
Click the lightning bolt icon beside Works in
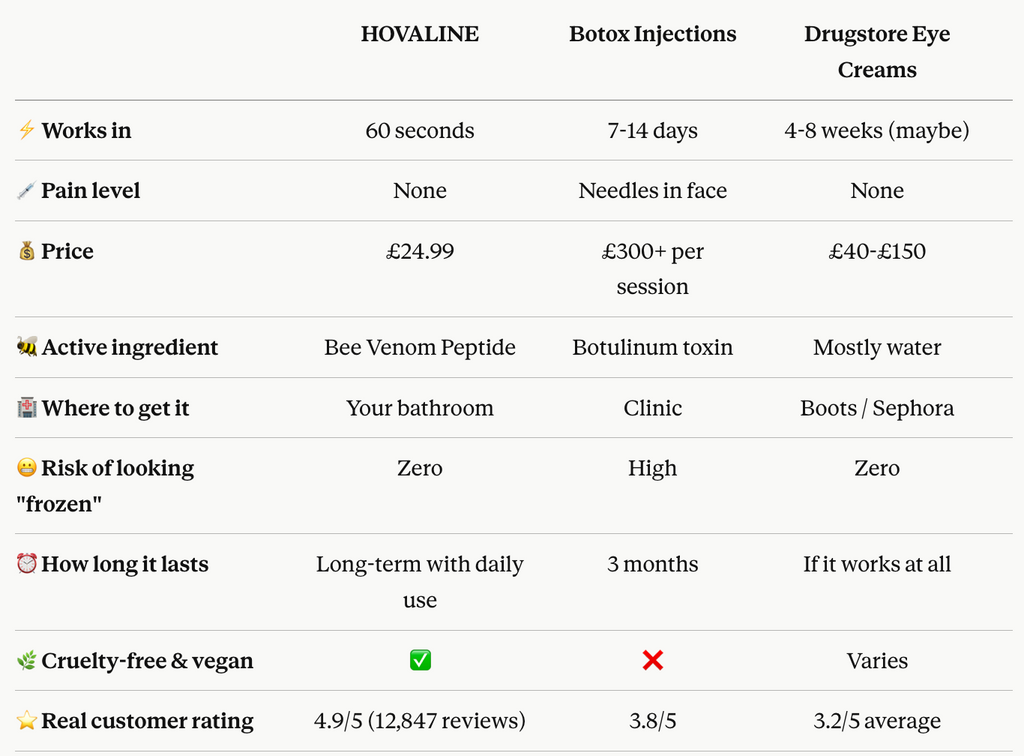(x=26, y=130)
